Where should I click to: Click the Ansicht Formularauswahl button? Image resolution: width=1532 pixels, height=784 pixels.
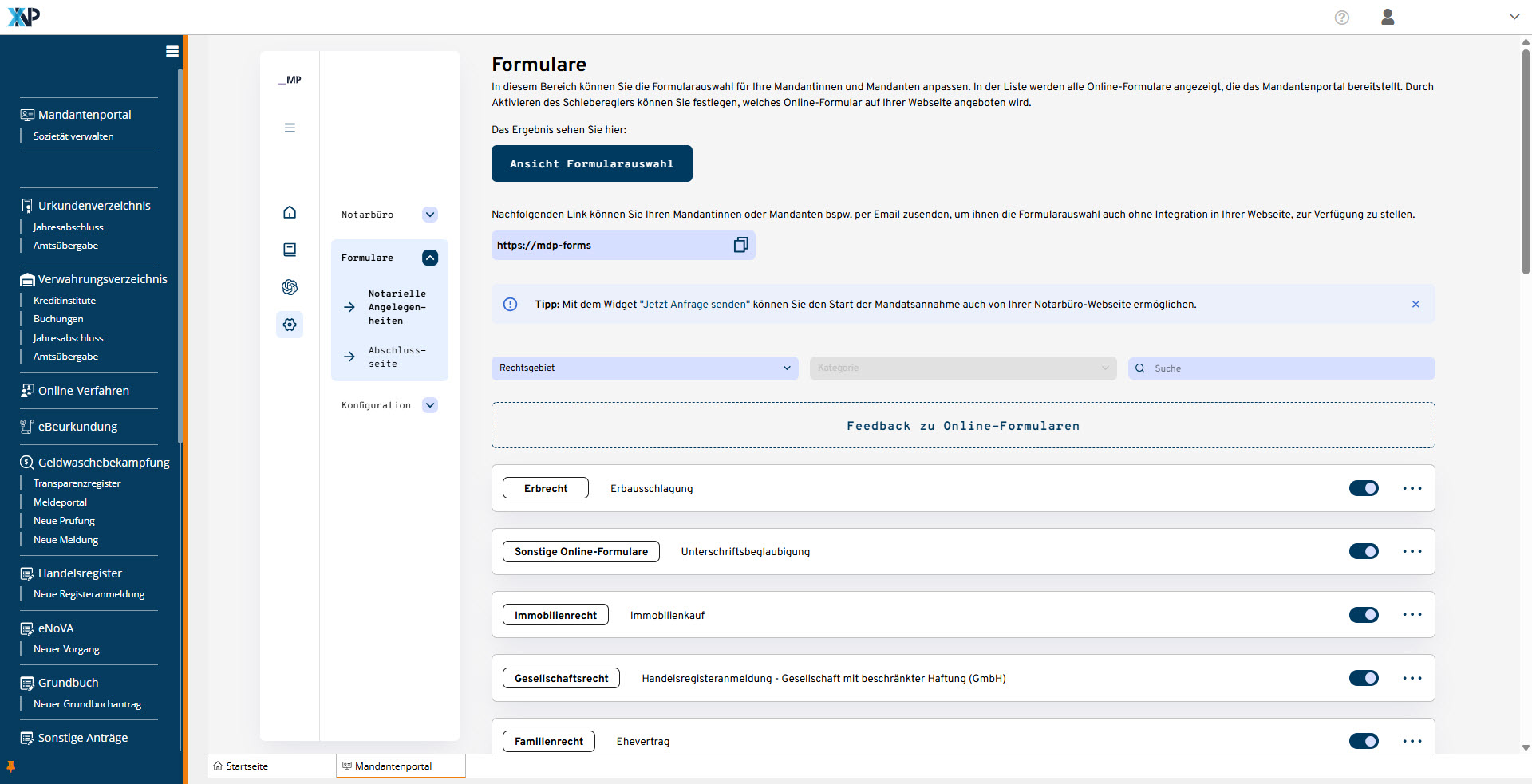pos(591,163)
